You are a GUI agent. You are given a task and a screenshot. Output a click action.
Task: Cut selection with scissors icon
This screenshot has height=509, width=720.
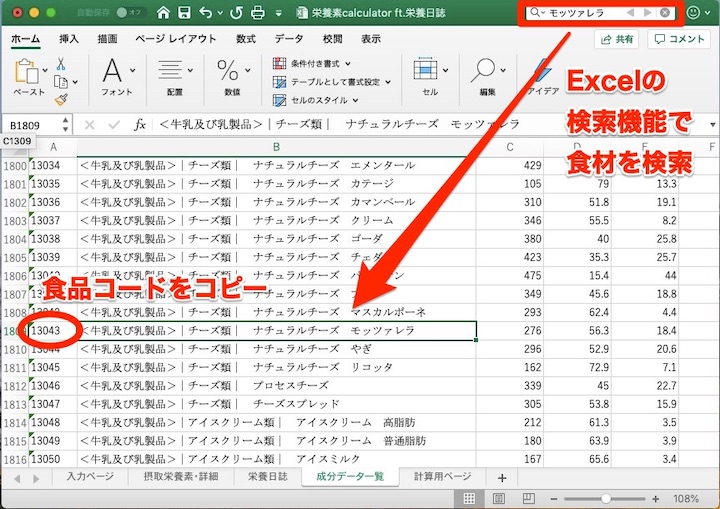tap(61, 63)
